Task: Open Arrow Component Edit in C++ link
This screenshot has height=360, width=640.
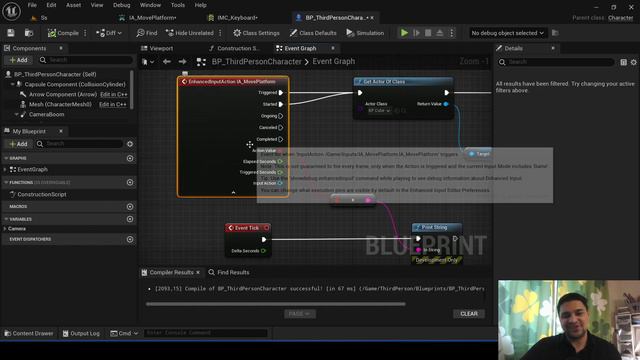Action: click(x=114, y=94)
